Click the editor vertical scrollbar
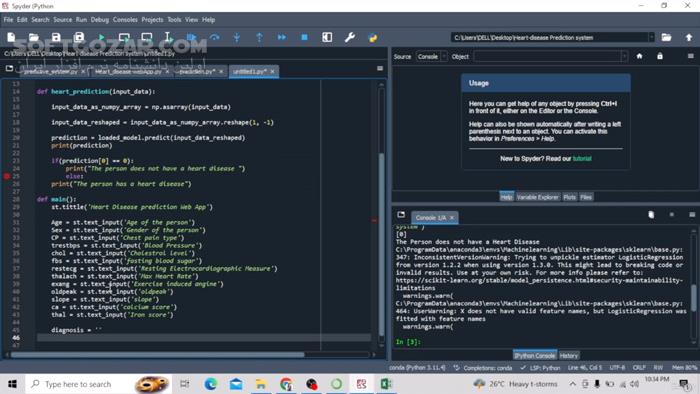The width and height of the screenshot is (700, 394). (381, 245)
